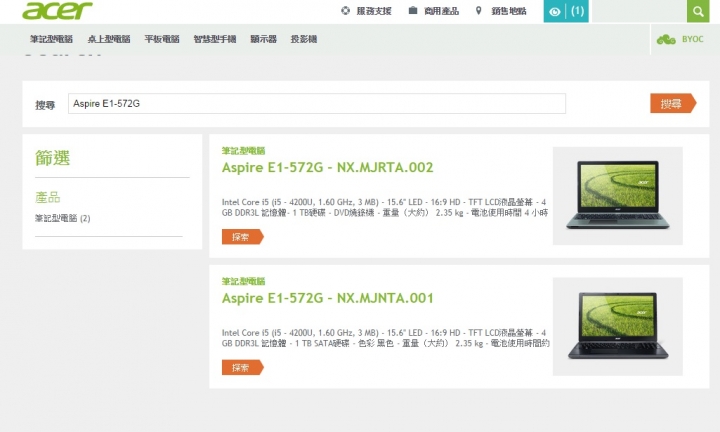Click the Aspire E1-572G search field
This screenshot has width=720, height=432.
click(317, 104)
